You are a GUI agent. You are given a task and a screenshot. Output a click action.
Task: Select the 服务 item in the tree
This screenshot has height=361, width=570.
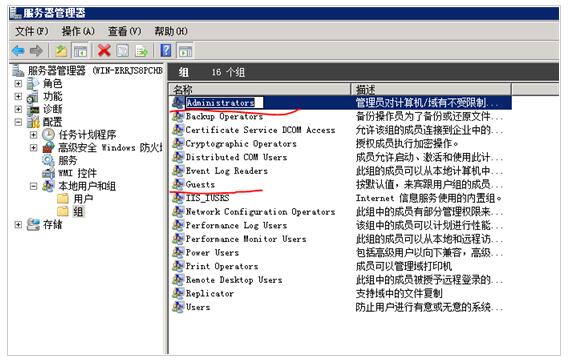coord(68,160)
